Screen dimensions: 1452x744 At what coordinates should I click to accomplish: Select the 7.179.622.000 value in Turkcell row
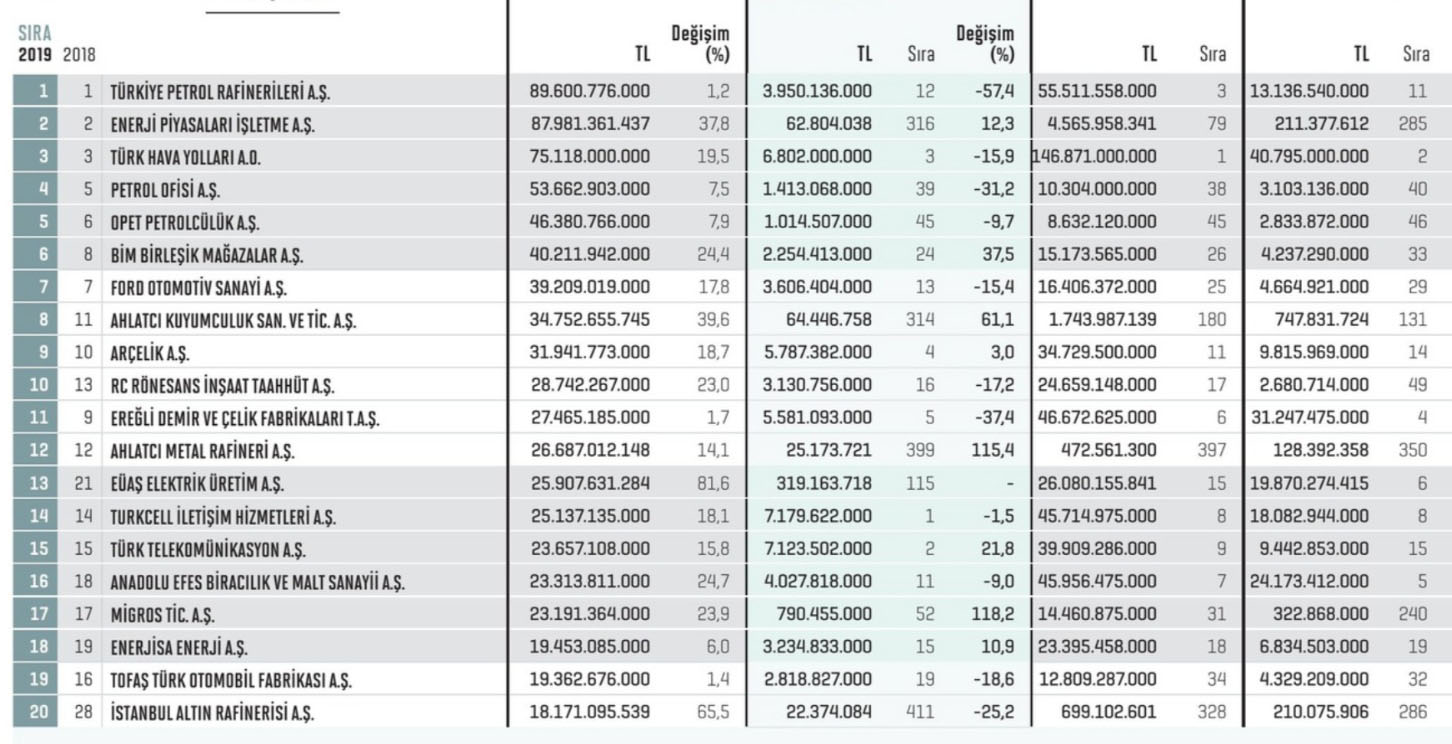(817, 517)
